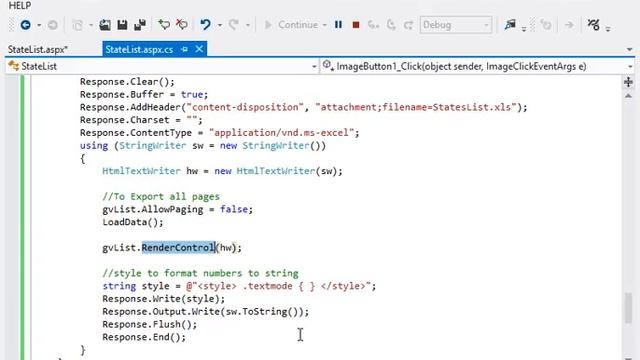
Task: Click the Step Into icon
Action: click(x=373, y=25)
